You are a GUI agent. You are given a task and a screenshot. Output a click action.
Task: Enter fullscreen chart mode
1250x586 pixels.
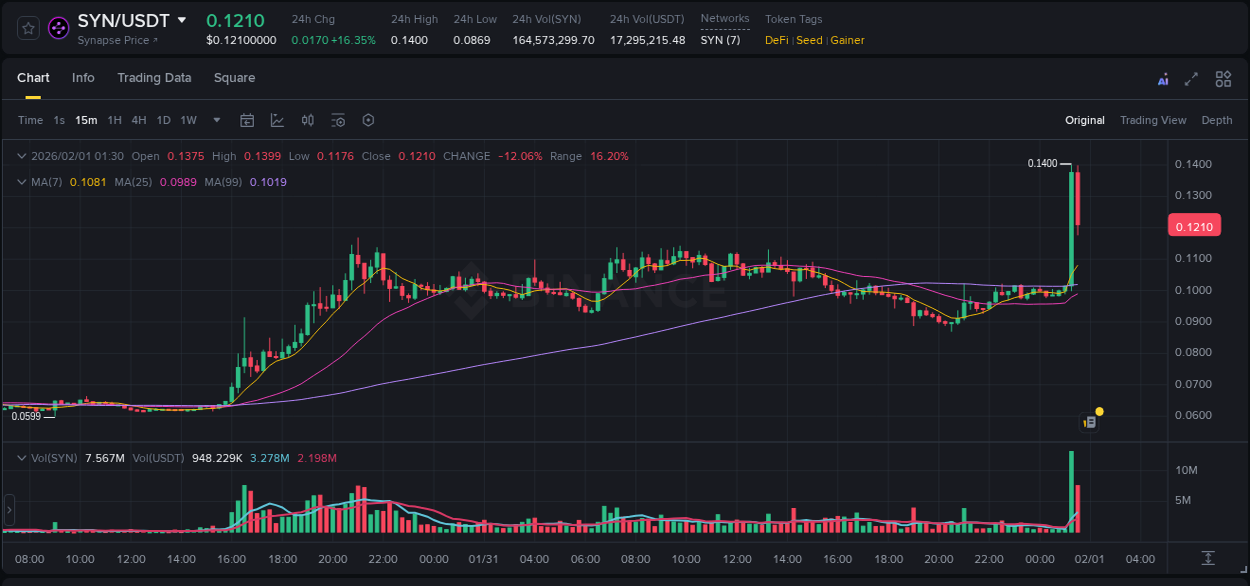click(x=1193, y=78)
